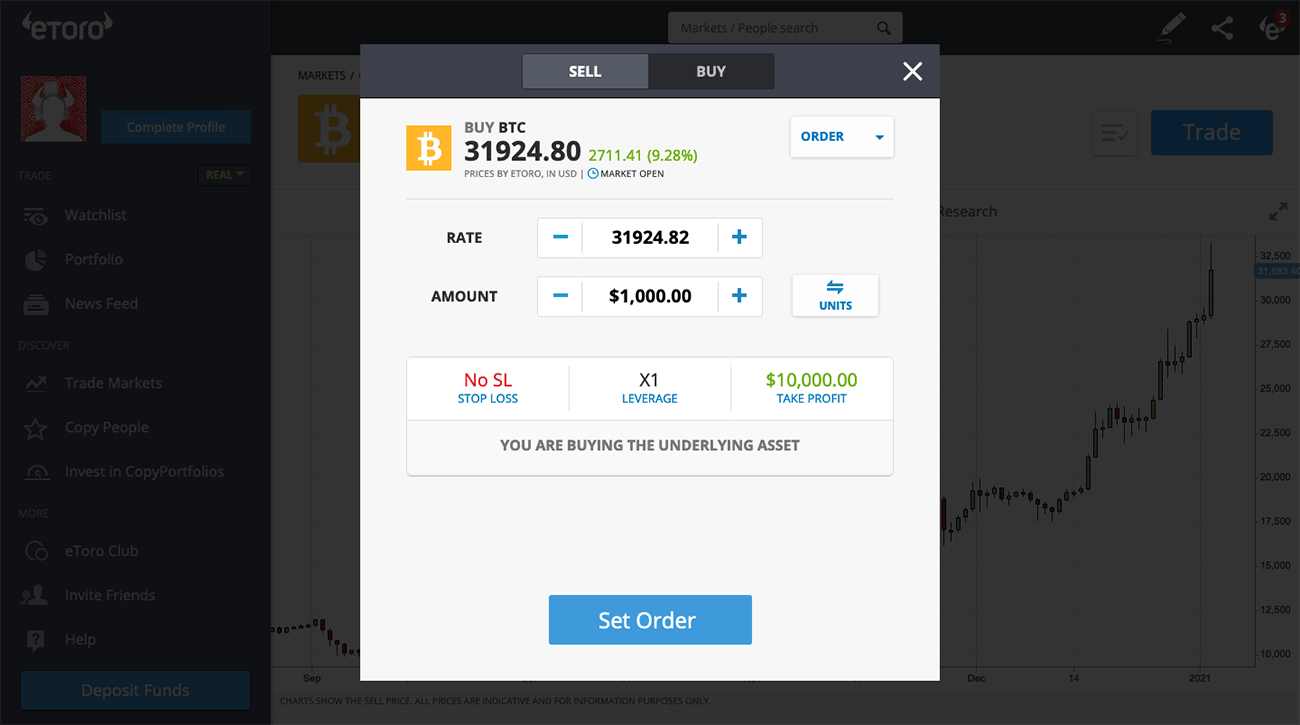
Task: Click the Invite Friends sidebar label
Action: (110, 595)
